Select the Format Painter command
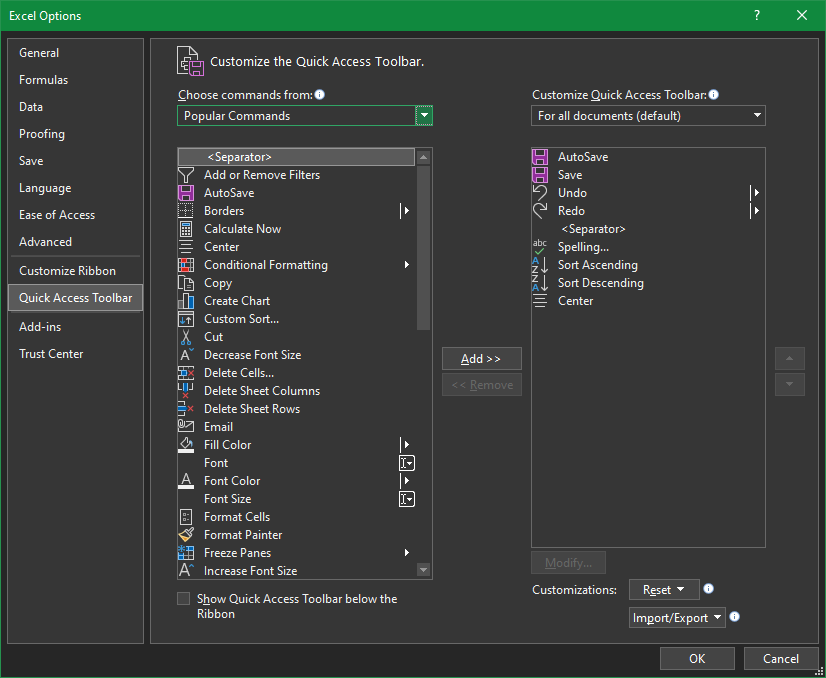This screenshot has height=678, width=826. tap(240, 535)
